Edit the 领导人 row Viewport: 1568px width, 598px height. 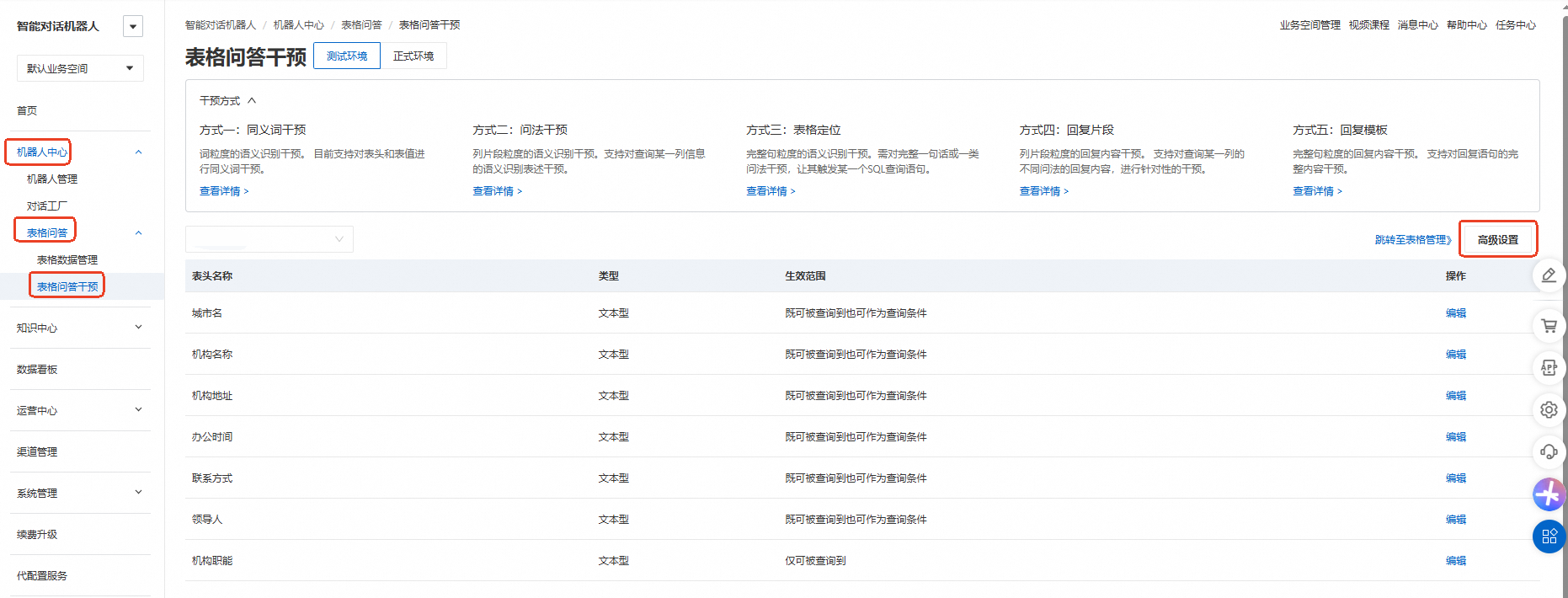tap(1456, 519)
